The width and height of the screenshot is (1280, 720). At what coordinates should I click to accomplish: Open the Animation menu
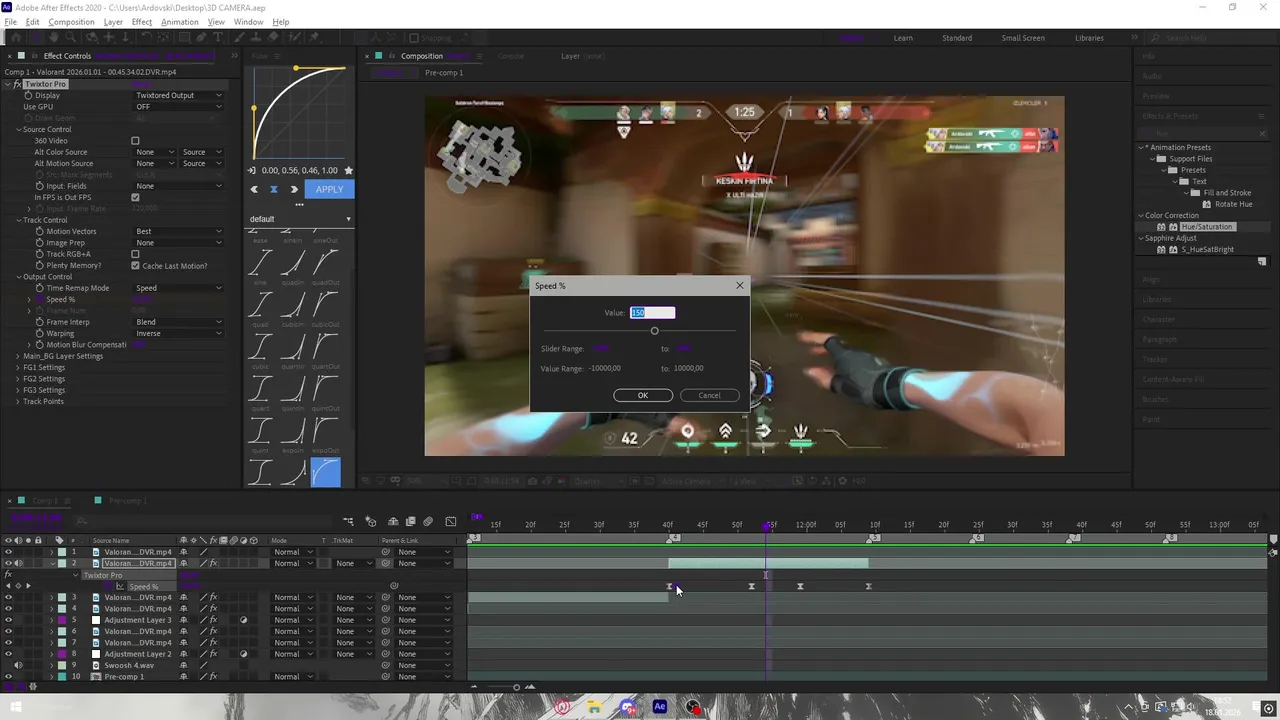click(x=179, y=22)
